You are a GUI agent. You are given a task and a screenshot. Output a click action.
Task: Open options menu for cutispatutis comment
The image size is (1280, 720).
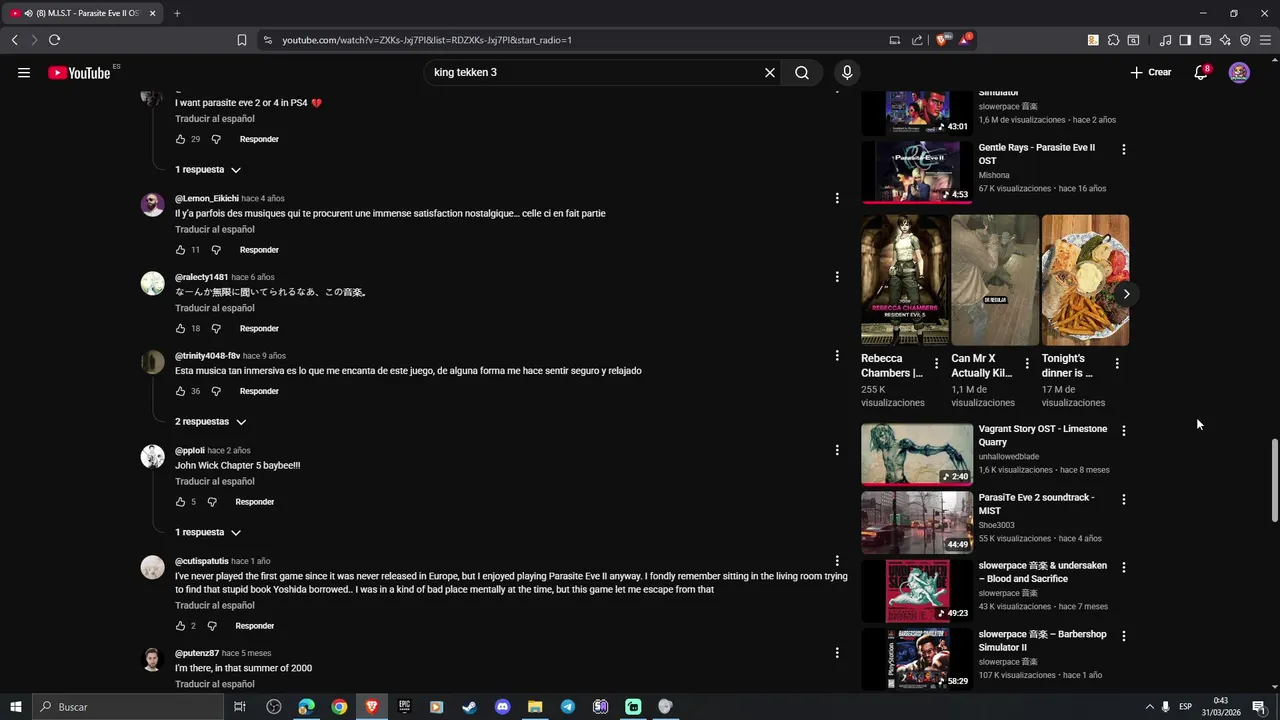(837, 561)
